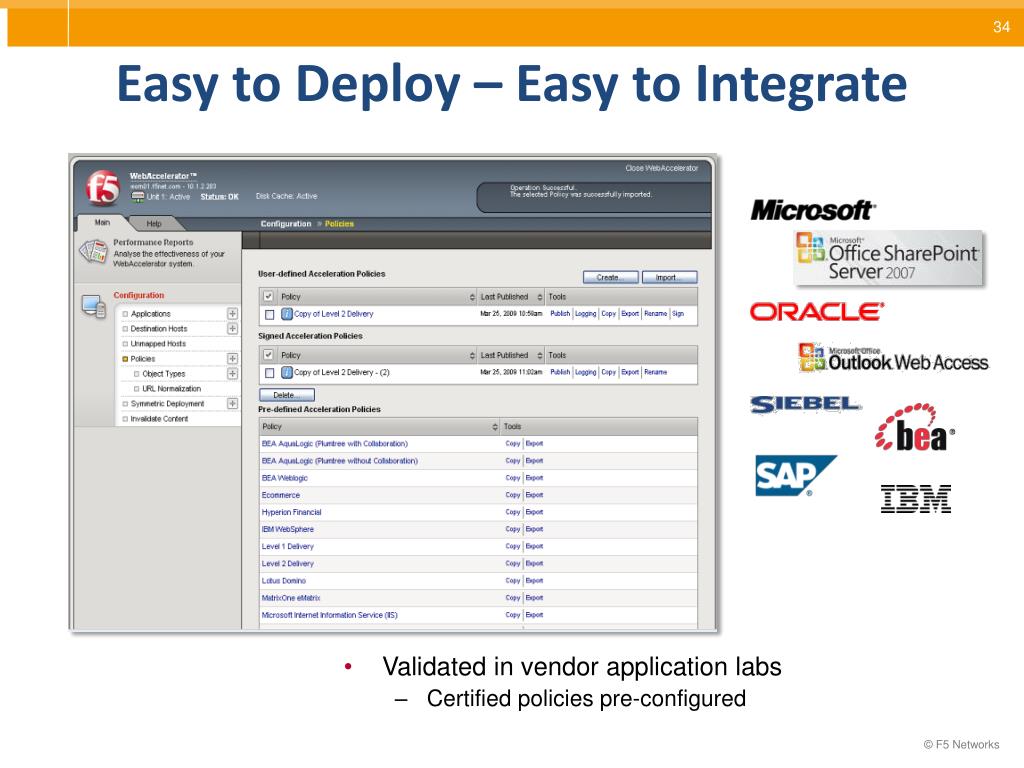Image resolution: width=1024 pixels, height=768 pixels.
Task: Click the Close WebAccelerator link
Action: click(662, 168)
